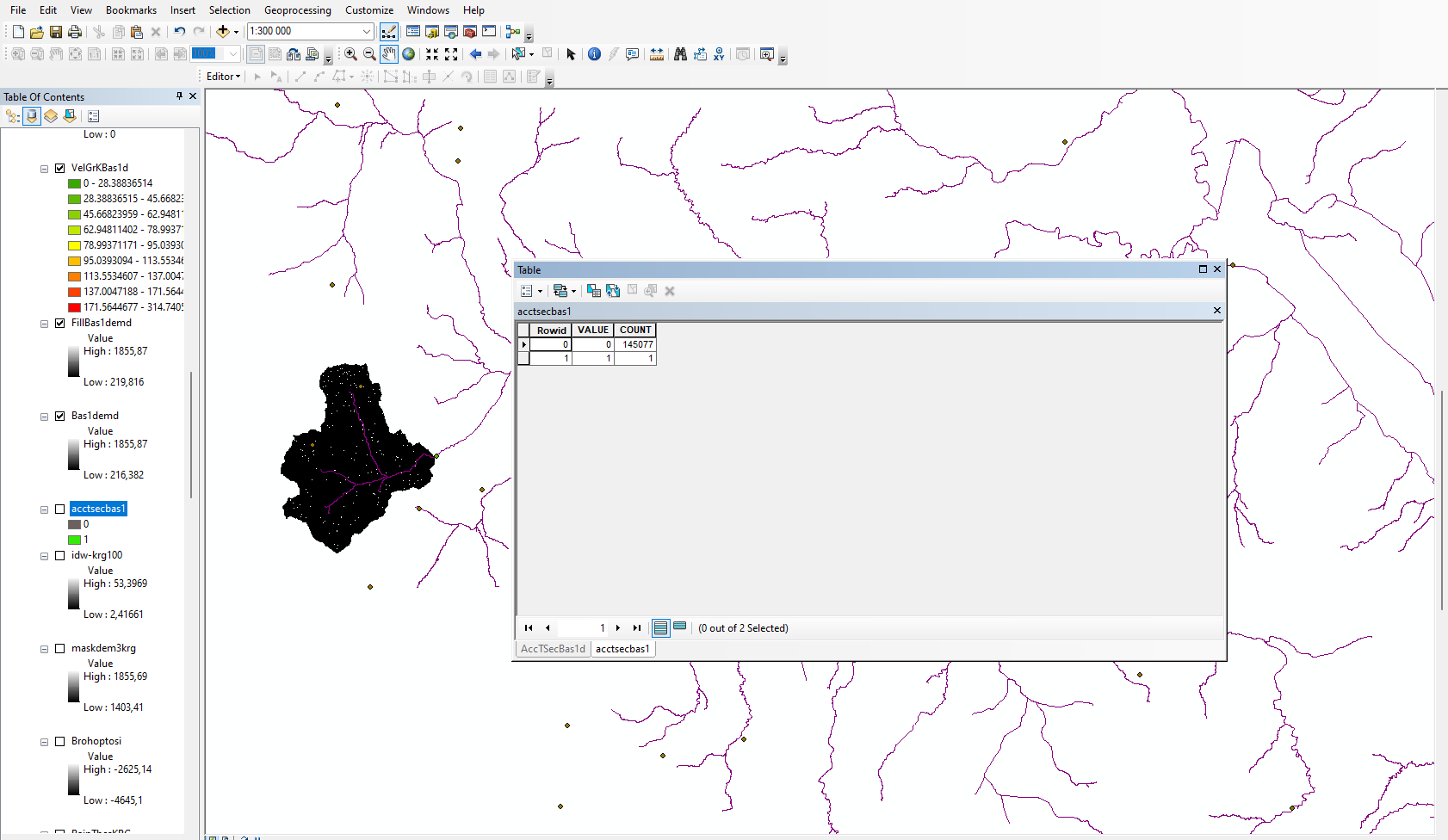Open Table Options dropdown in Table window
The image size is (1448, 840).
pos(531,291)
